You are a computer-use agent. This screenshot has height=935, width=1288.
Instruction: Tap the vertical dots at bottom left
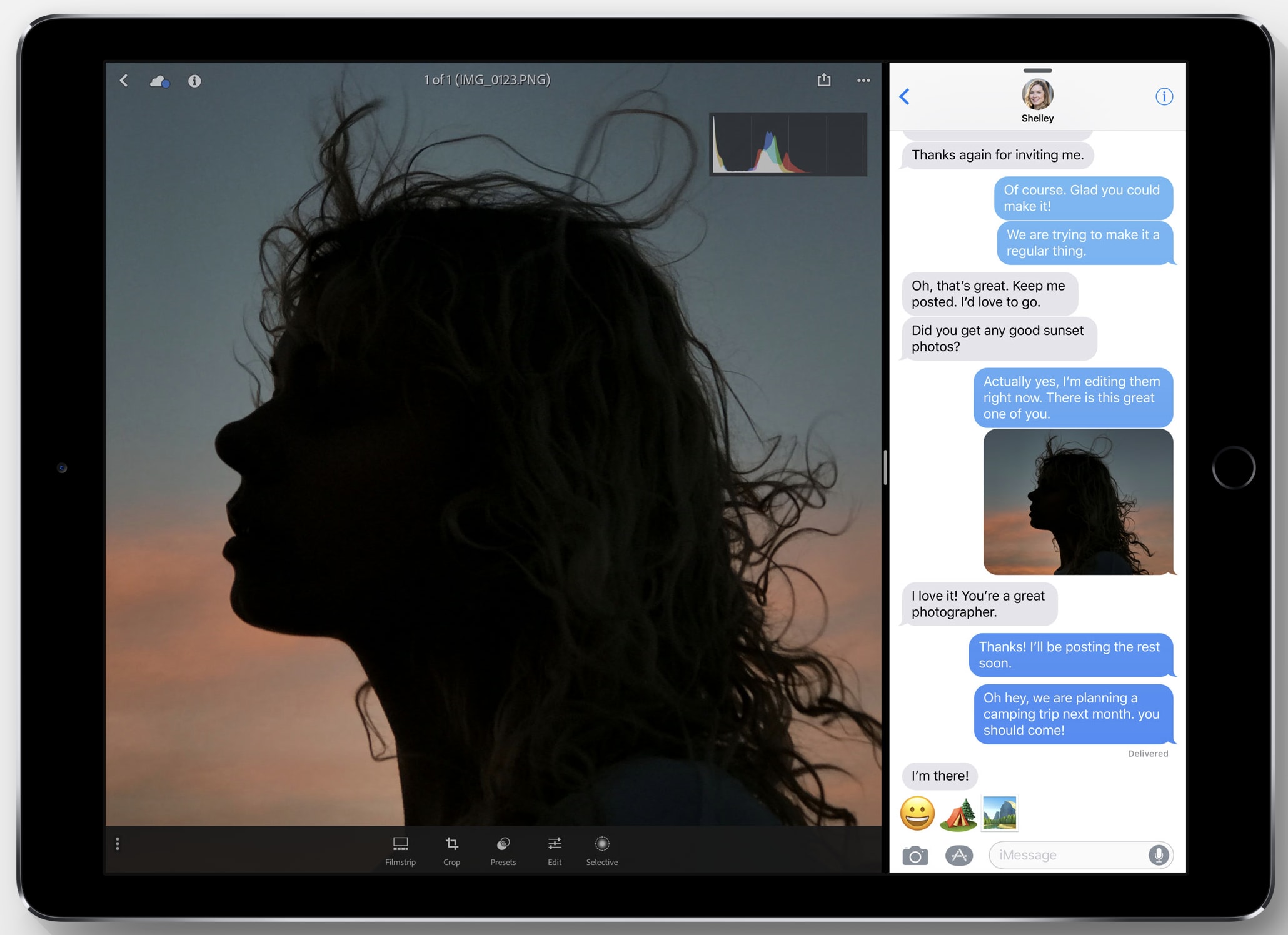(x=118, y=844)
